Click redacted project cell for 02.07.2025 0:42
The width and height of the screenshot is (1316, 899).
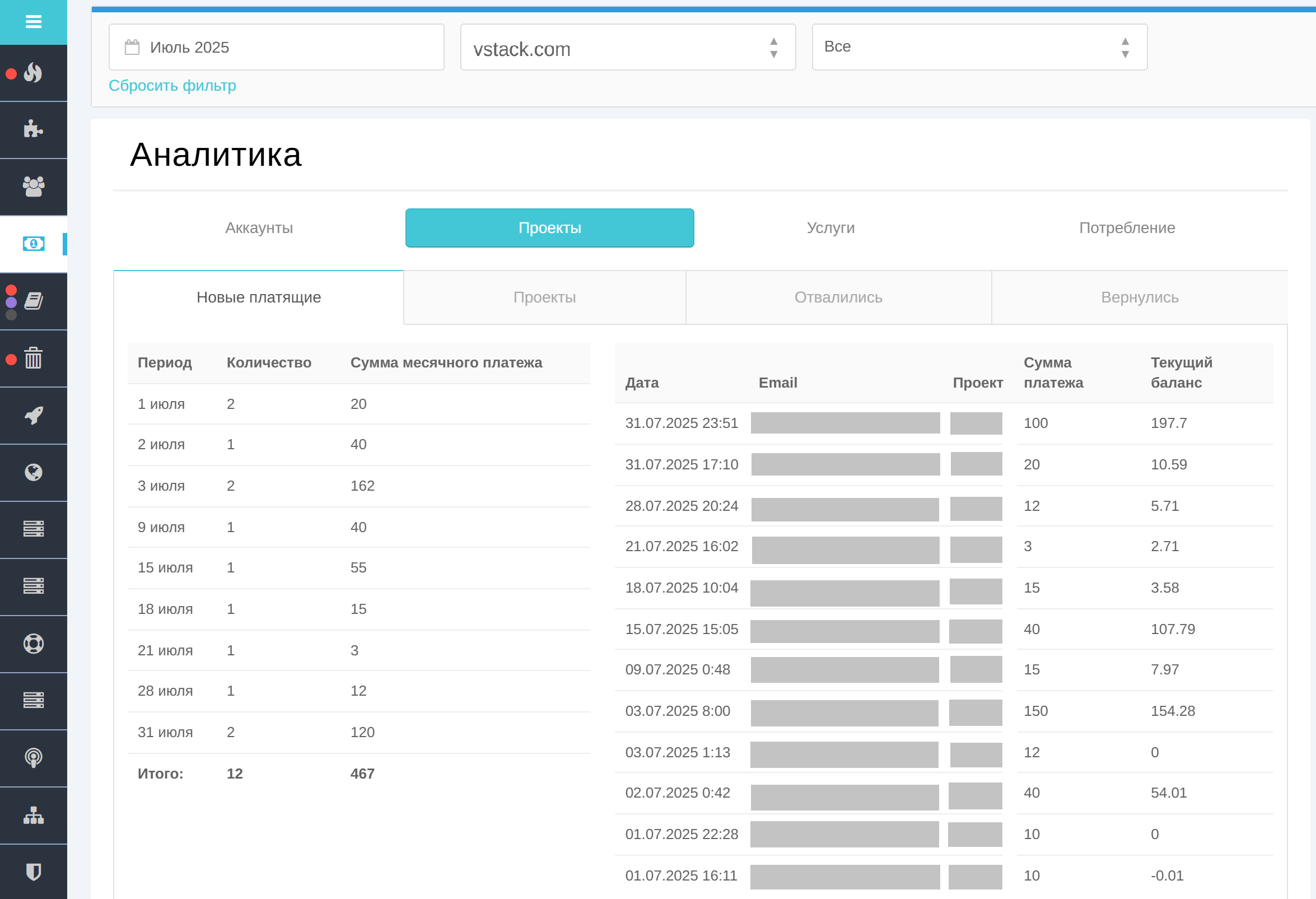975,796
